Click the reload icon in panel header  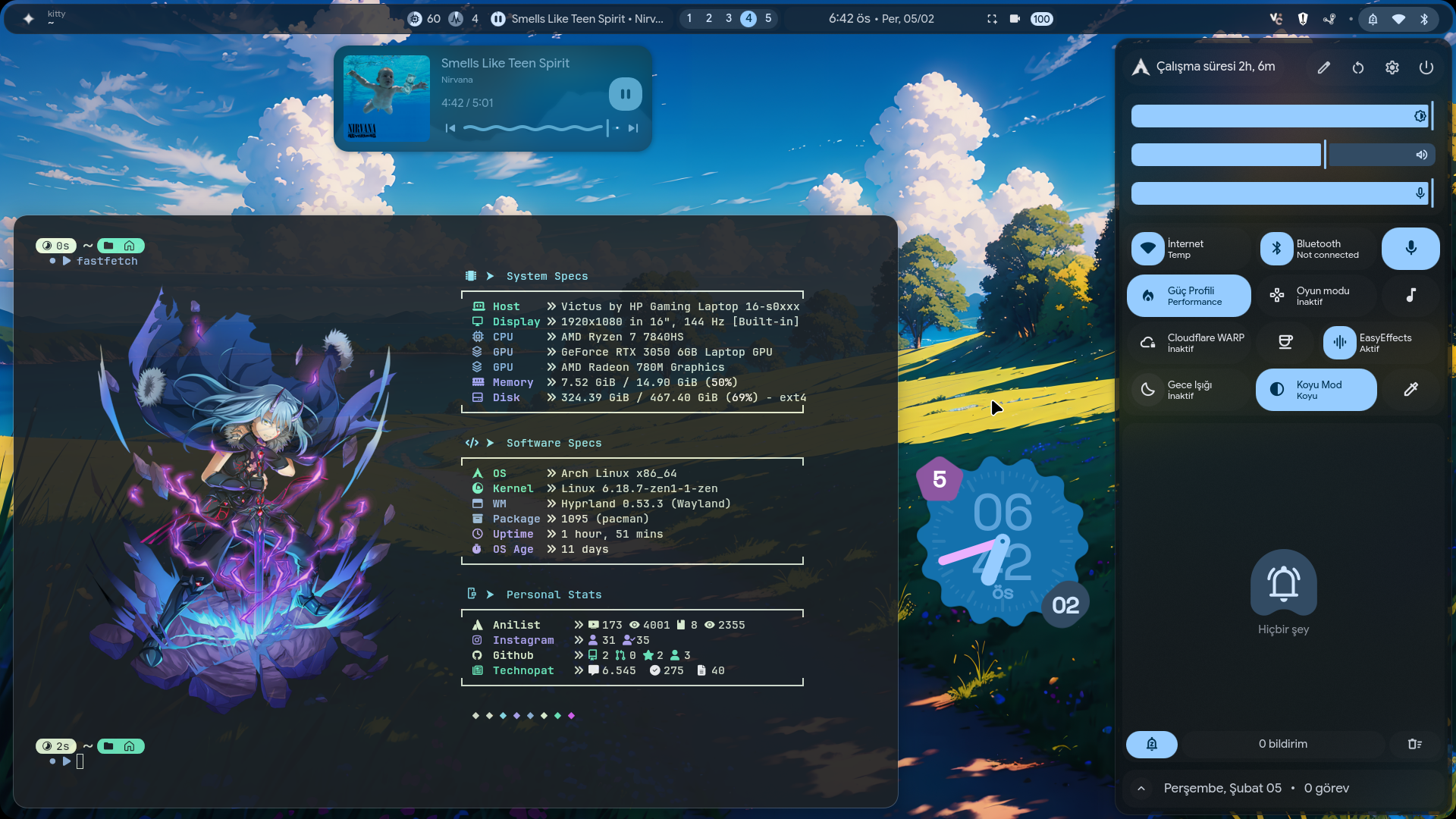(x=1358, y=67)
